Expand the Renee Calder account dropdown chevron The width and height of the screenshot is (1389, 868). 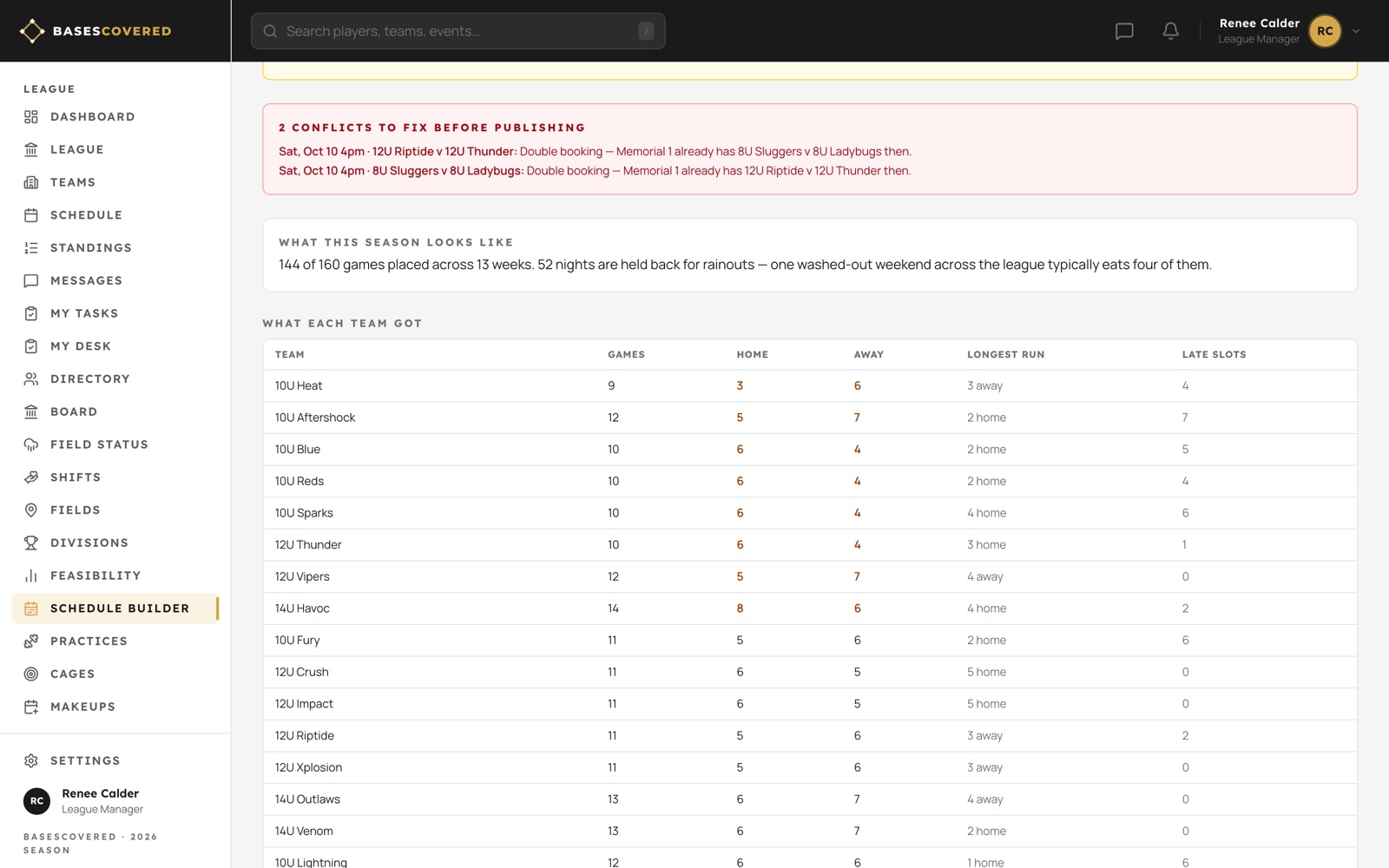pos(1356,31)
